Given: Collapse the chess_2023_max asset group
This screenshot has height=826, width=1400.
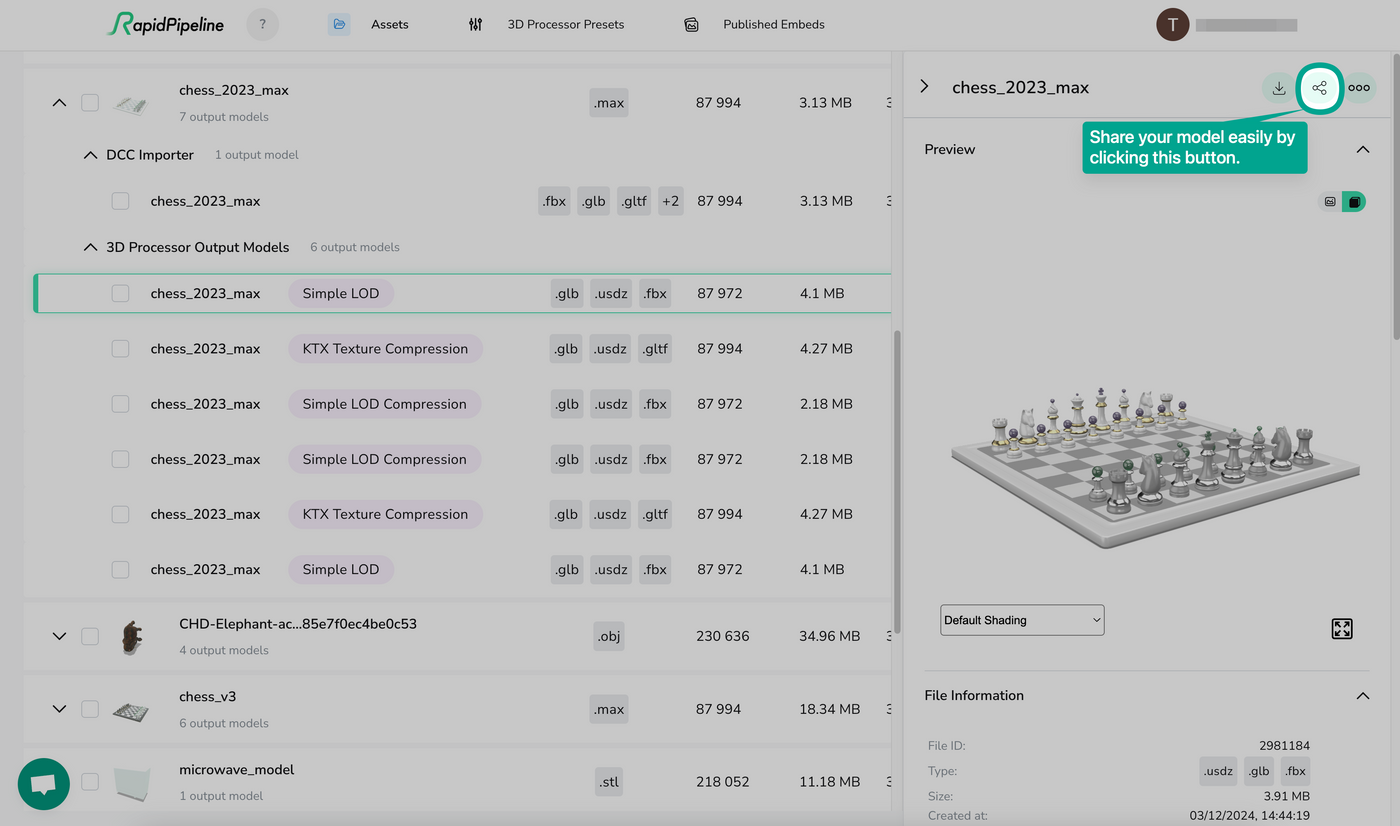Looking at the screenshot, I should coord(59,102).
